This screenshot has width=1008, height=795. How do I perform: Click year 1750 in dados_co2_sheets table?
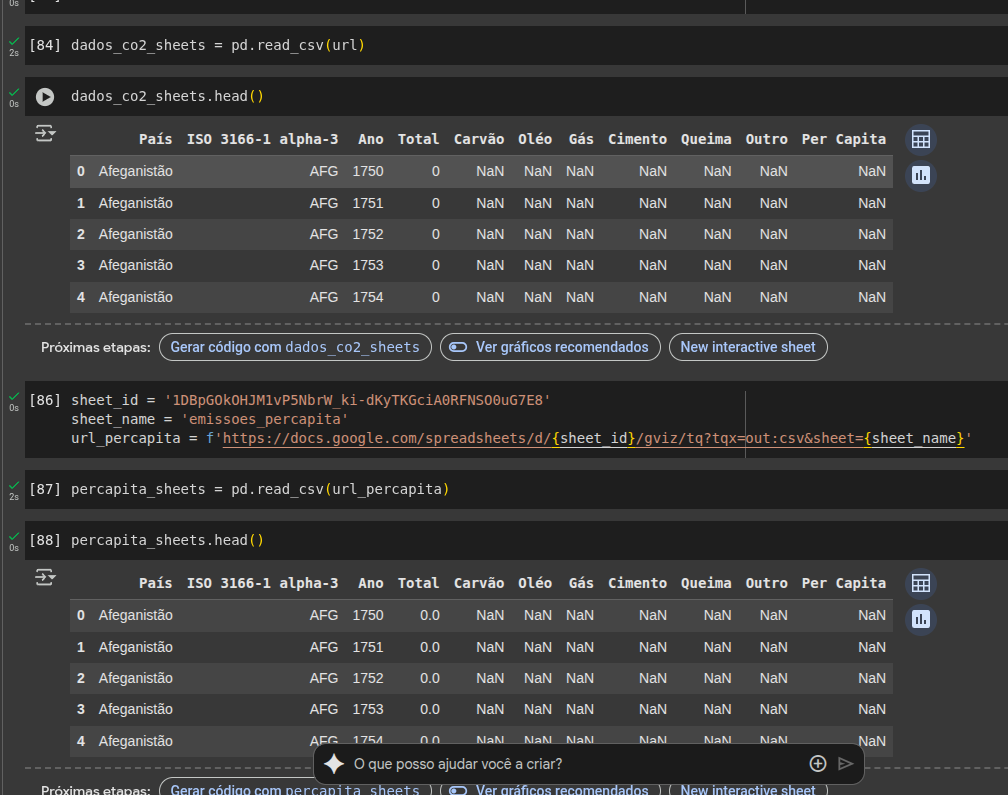click(x=368, y=171)
